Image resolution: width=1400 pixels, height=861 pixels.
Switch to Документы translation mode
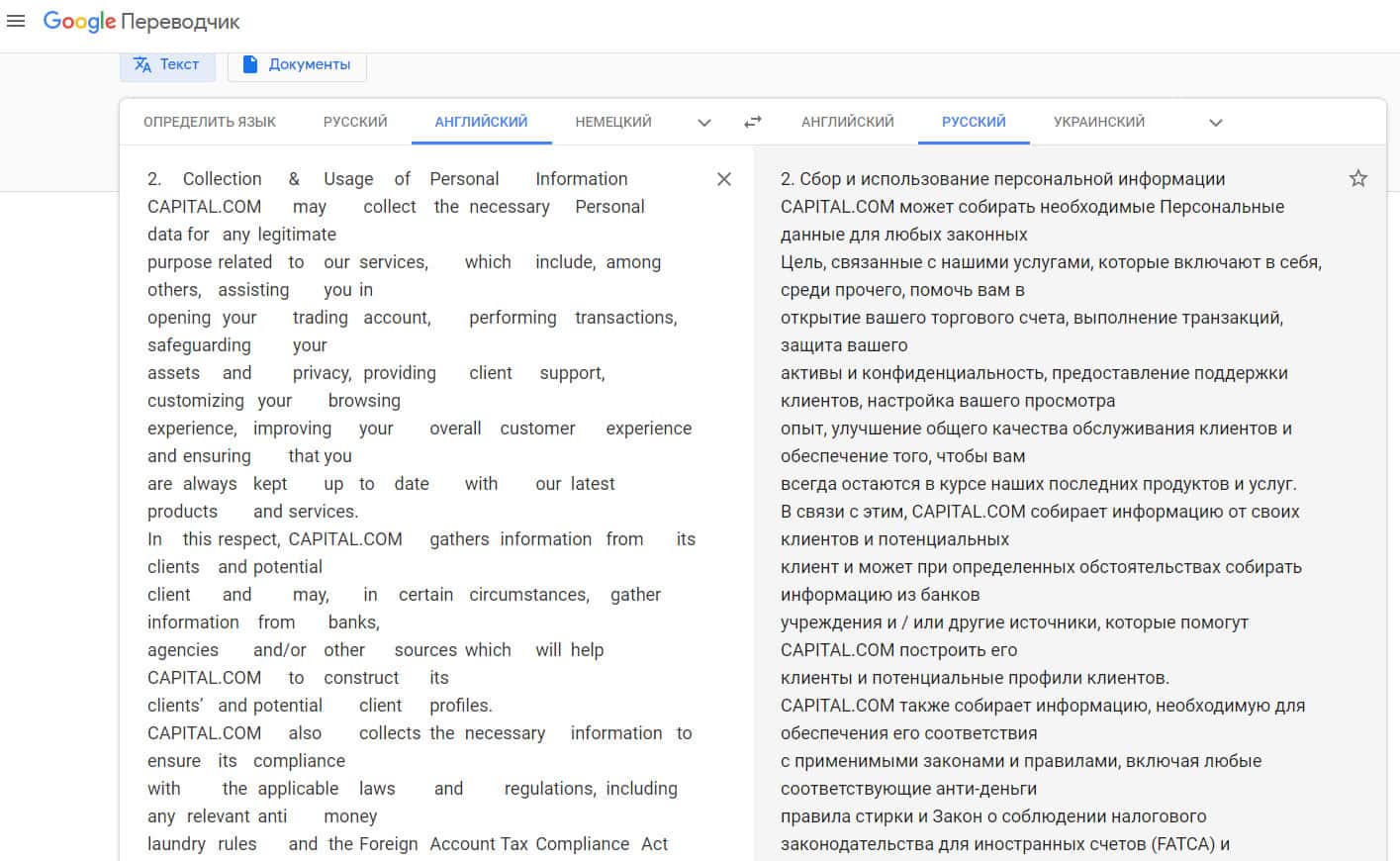tap(297, 64)
